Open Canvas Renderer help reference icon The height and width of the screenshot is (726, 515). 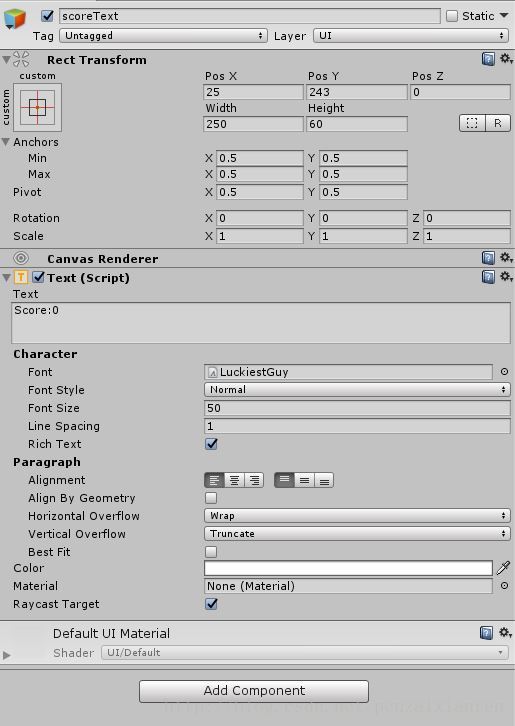[x=488, y=258]
